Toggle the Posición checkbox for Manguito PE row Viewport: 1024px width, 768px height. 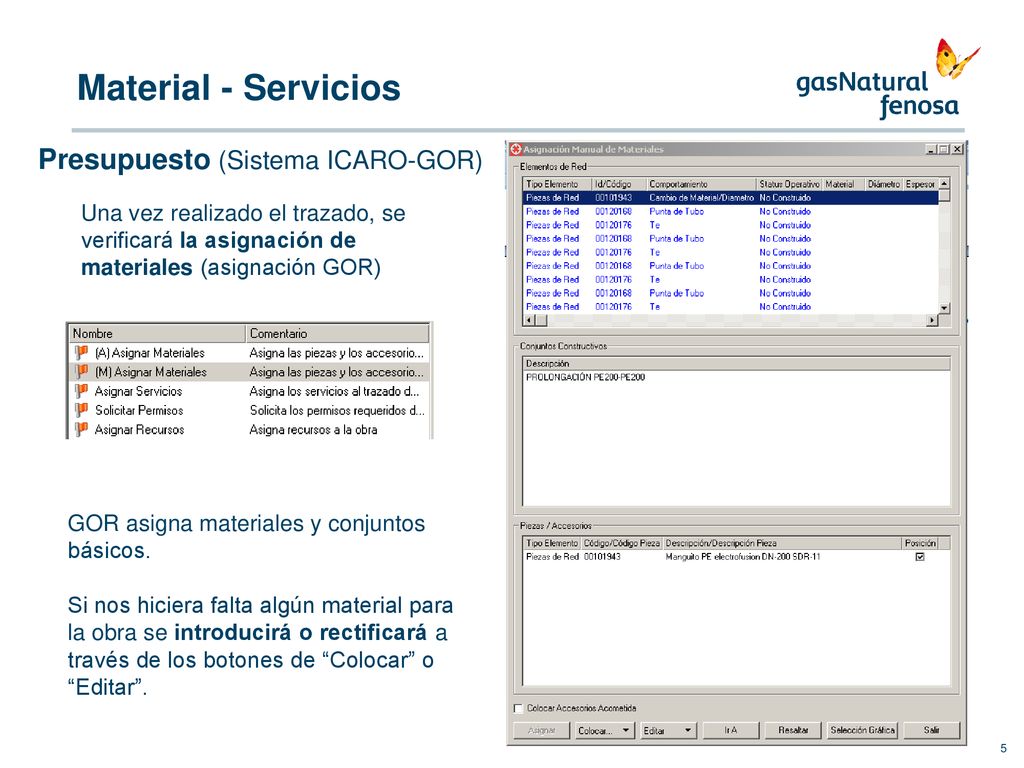tap(920, 557)
